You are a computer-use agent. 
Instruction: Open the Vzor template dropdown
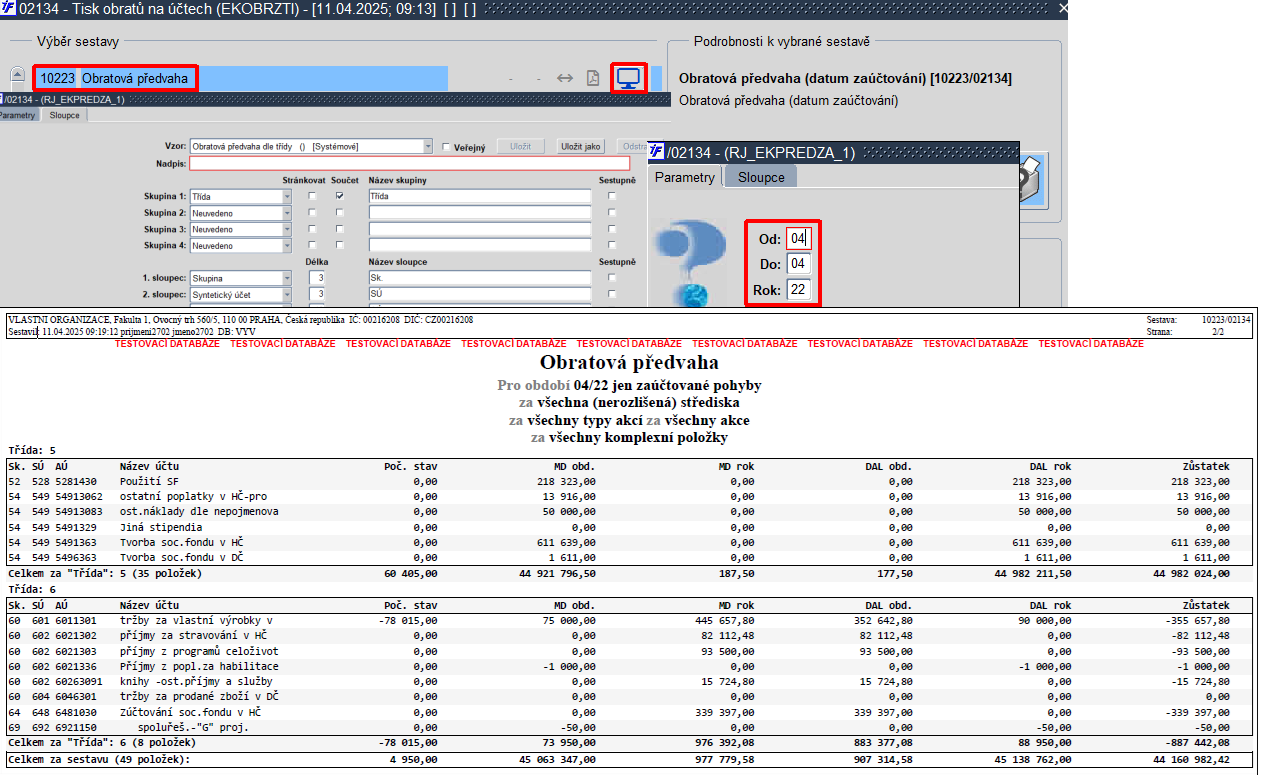pos(428,146)
